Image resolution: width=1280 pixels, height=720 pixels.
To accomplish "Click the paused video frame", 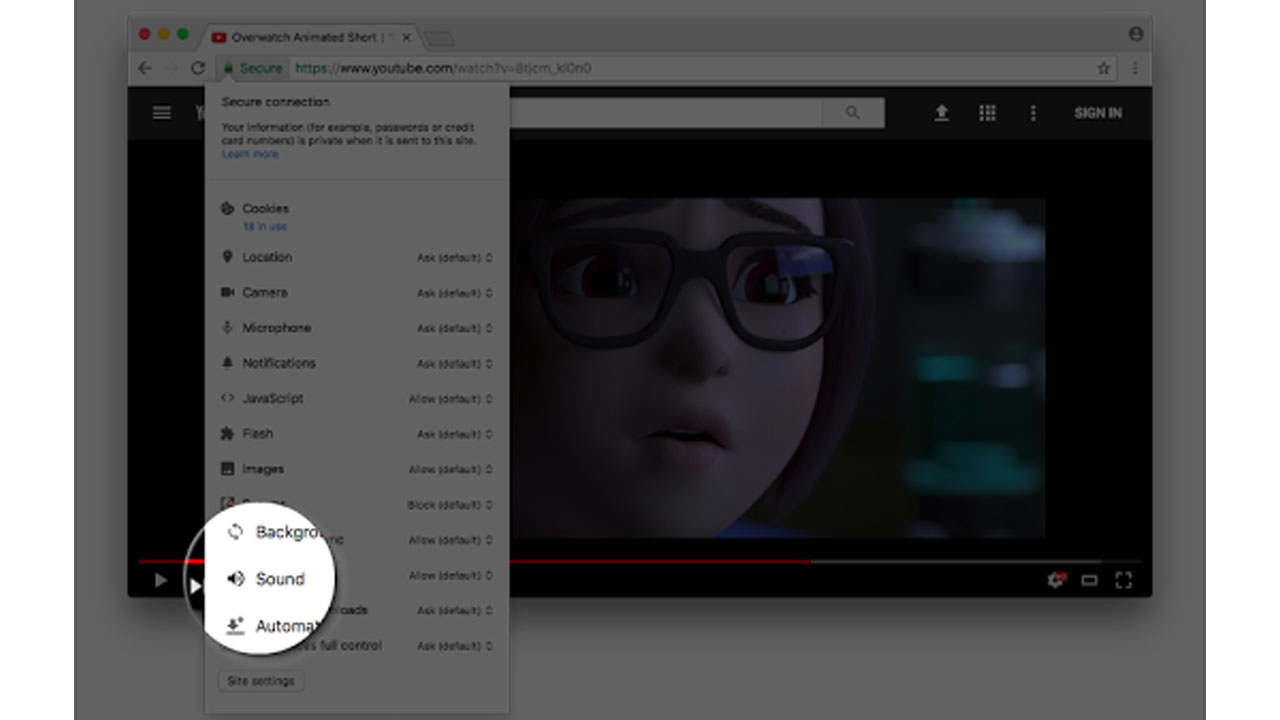I will [x=777, y=368].
